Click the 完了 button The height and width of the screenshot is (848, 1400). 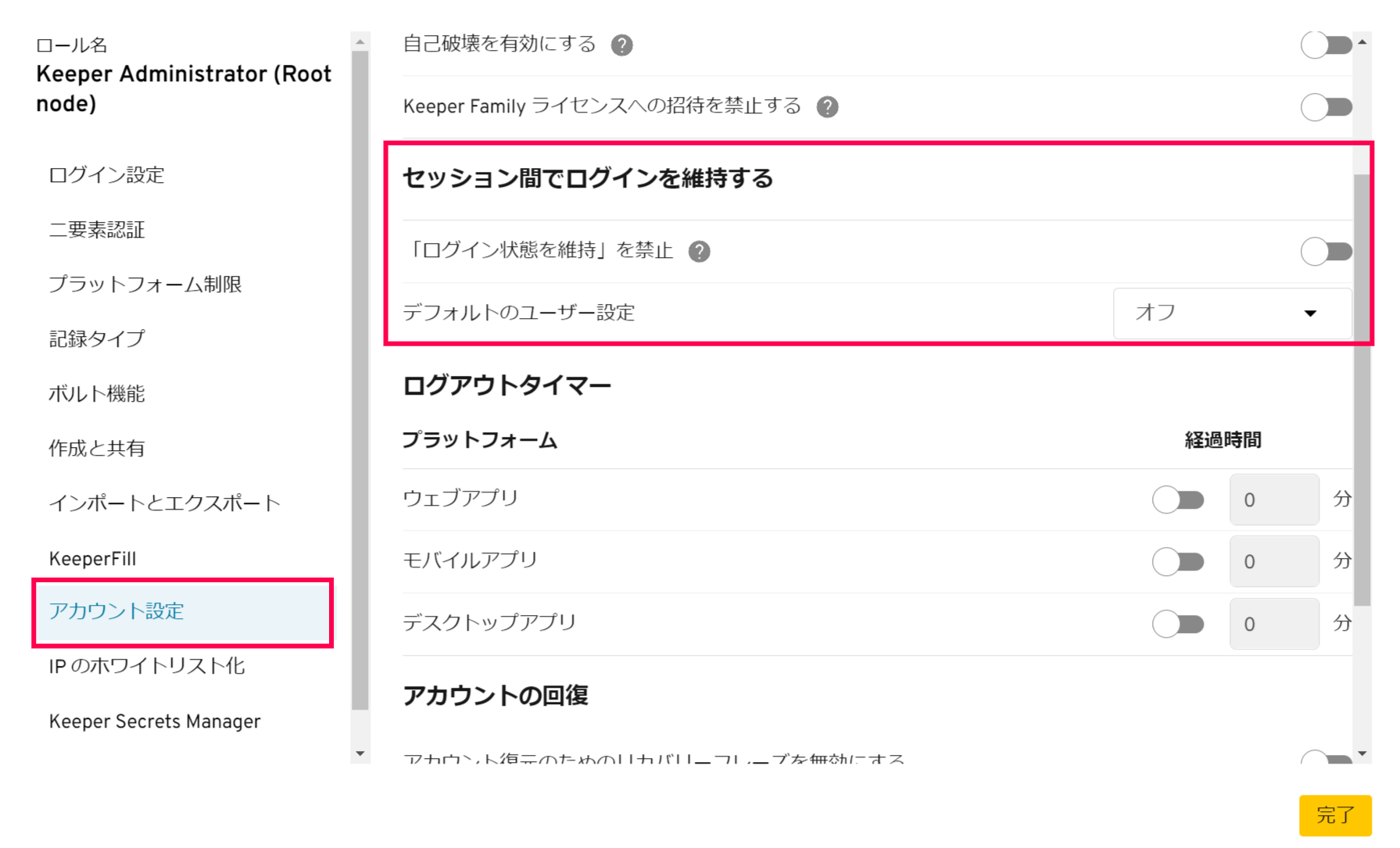pyautogui.click(x=1335, y=815)
